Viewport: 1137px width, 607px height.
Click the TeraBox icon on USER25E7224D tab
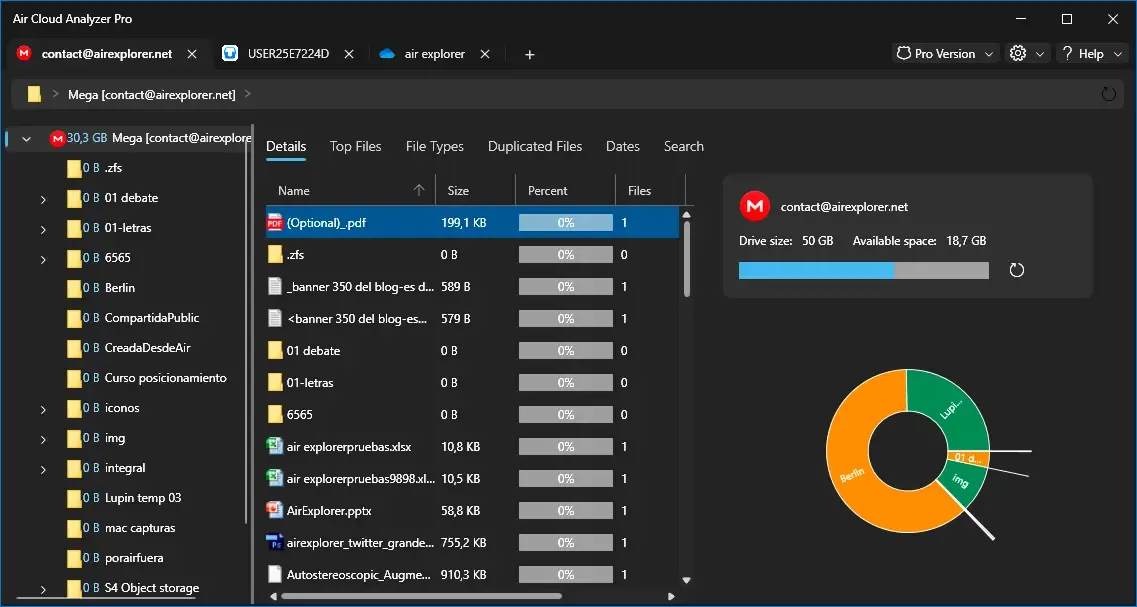(230, 54)
